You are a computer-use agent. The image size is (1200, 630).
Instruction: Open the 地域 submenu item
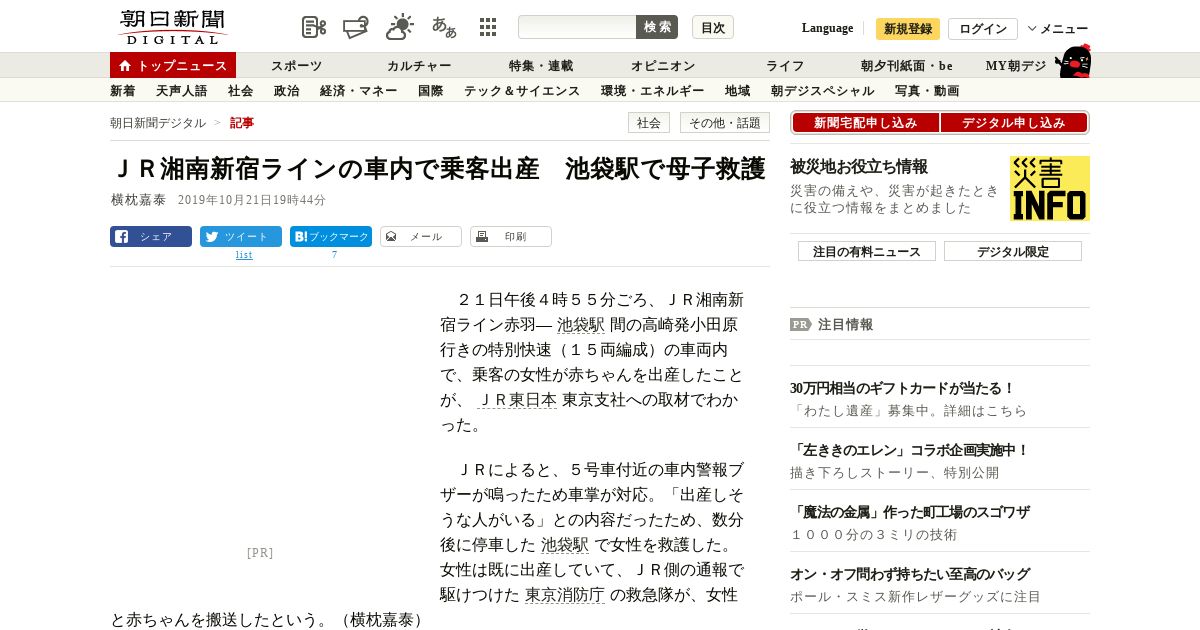pos(738,91)
